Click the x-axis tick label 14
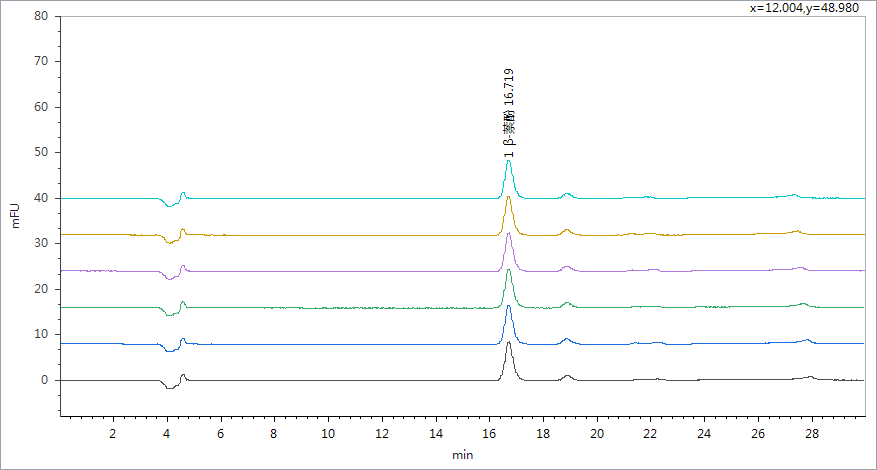Screen dimensions: 877x470 coord(436,434)
